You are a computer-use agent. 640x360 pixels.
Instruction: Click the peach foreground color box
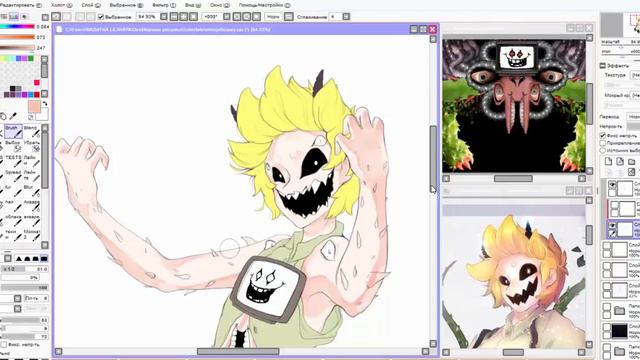pyautogui.click(x=34, y=107)
